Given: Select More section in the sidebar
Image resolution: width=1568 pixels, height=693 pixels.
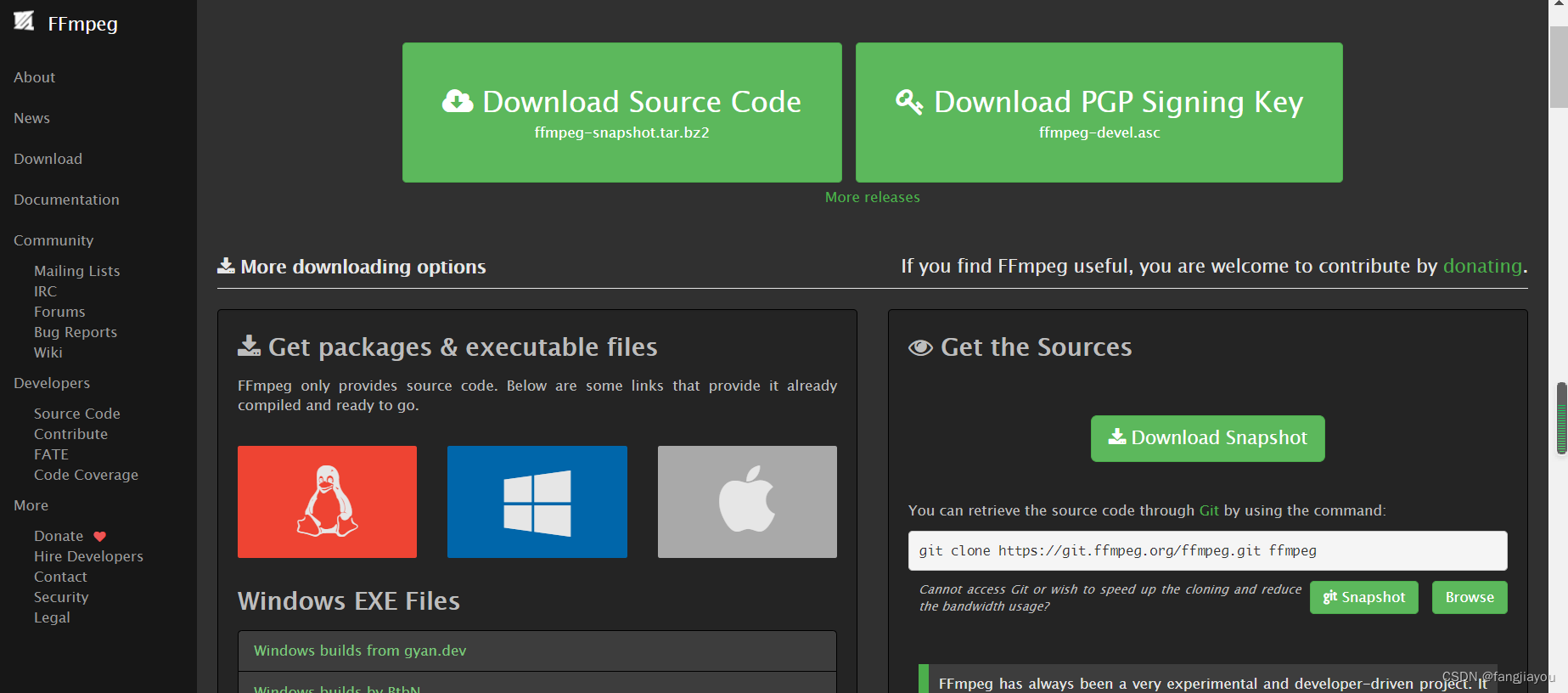Looking at the screenshot, I should (x=31, y=505).
